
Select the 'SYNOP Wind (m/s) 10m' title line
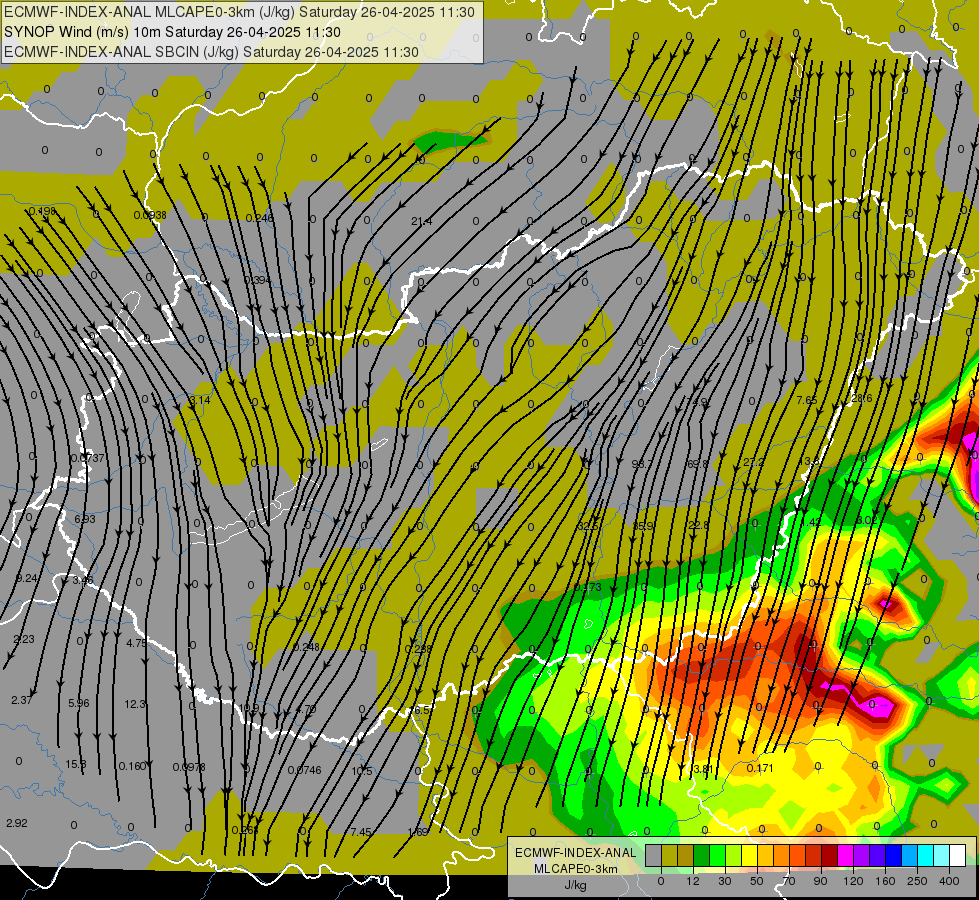[x=84, y=32]
